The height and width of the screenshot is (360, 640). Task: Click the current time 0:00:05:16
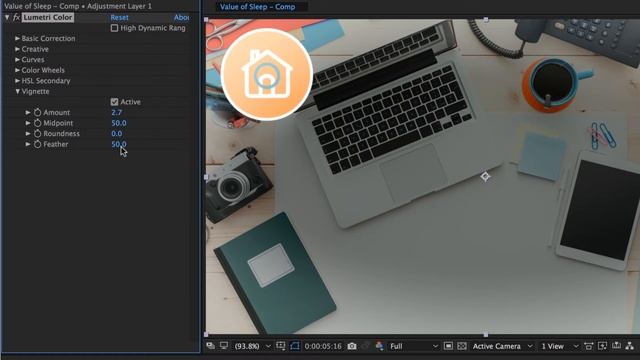323,346
